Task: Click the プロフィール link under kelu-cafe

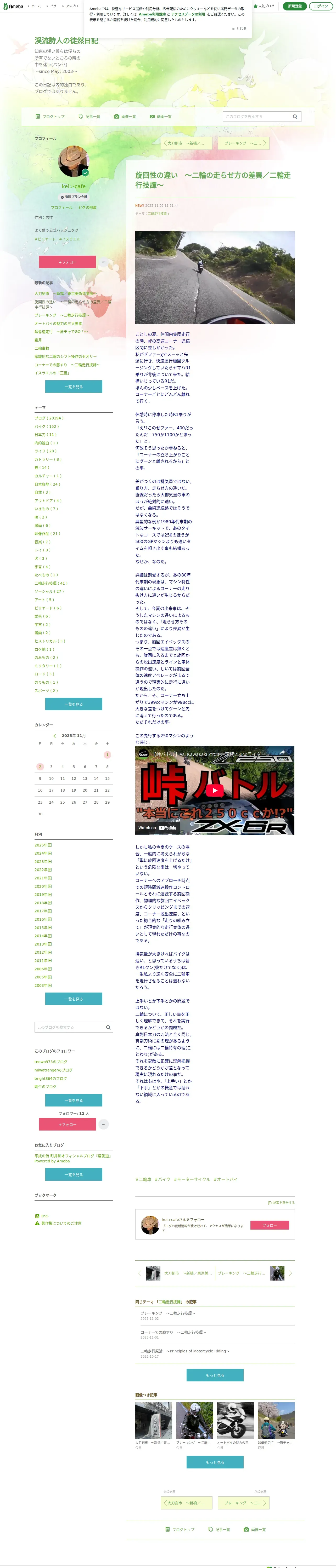Action: 61,207
